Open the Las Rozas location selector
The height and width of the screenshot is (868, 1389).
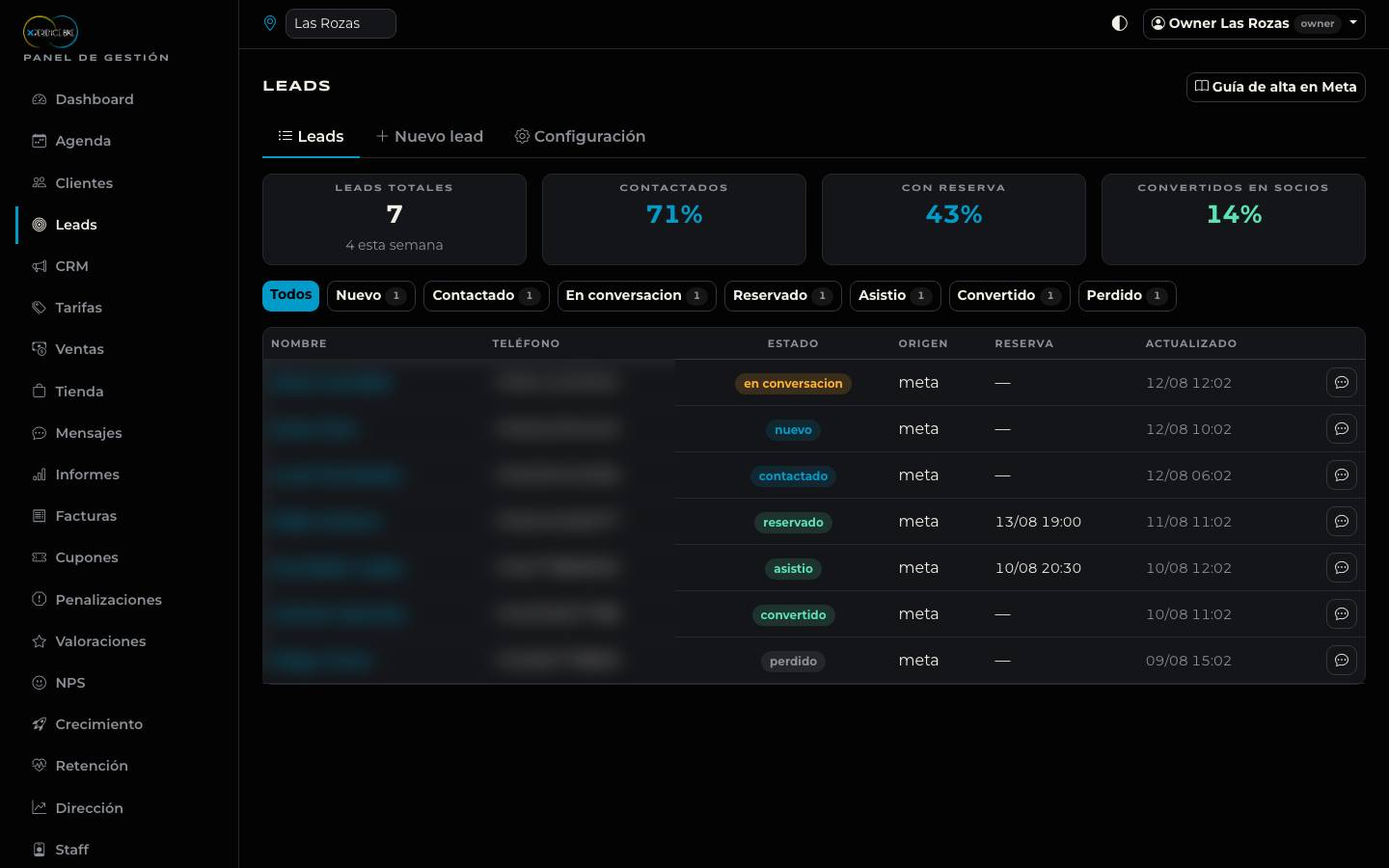[340, 23]
